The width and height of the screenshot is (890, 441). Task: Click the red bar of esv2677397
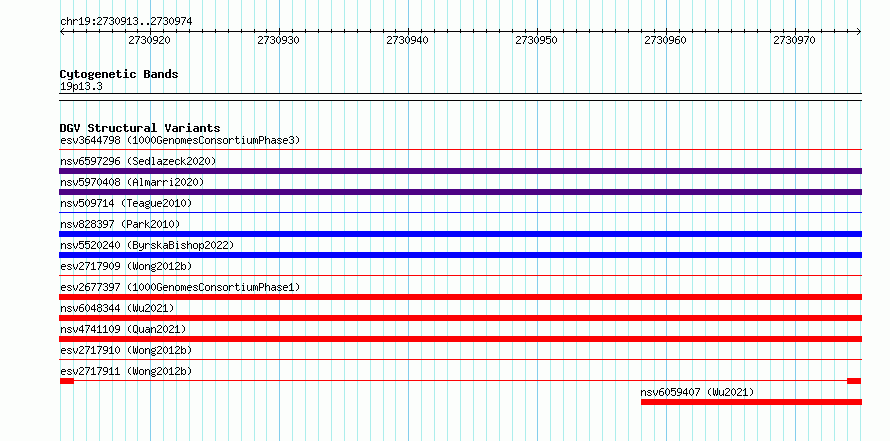tap(460, 297)
